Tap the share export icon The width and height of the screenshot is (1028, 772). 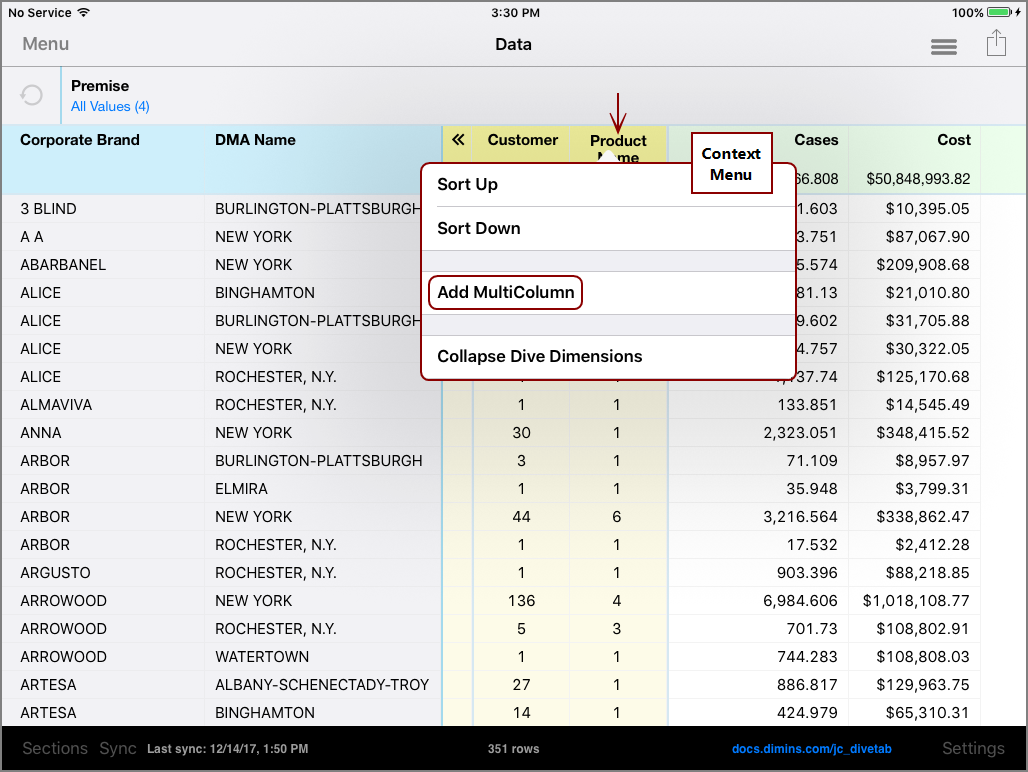point(995,44)
